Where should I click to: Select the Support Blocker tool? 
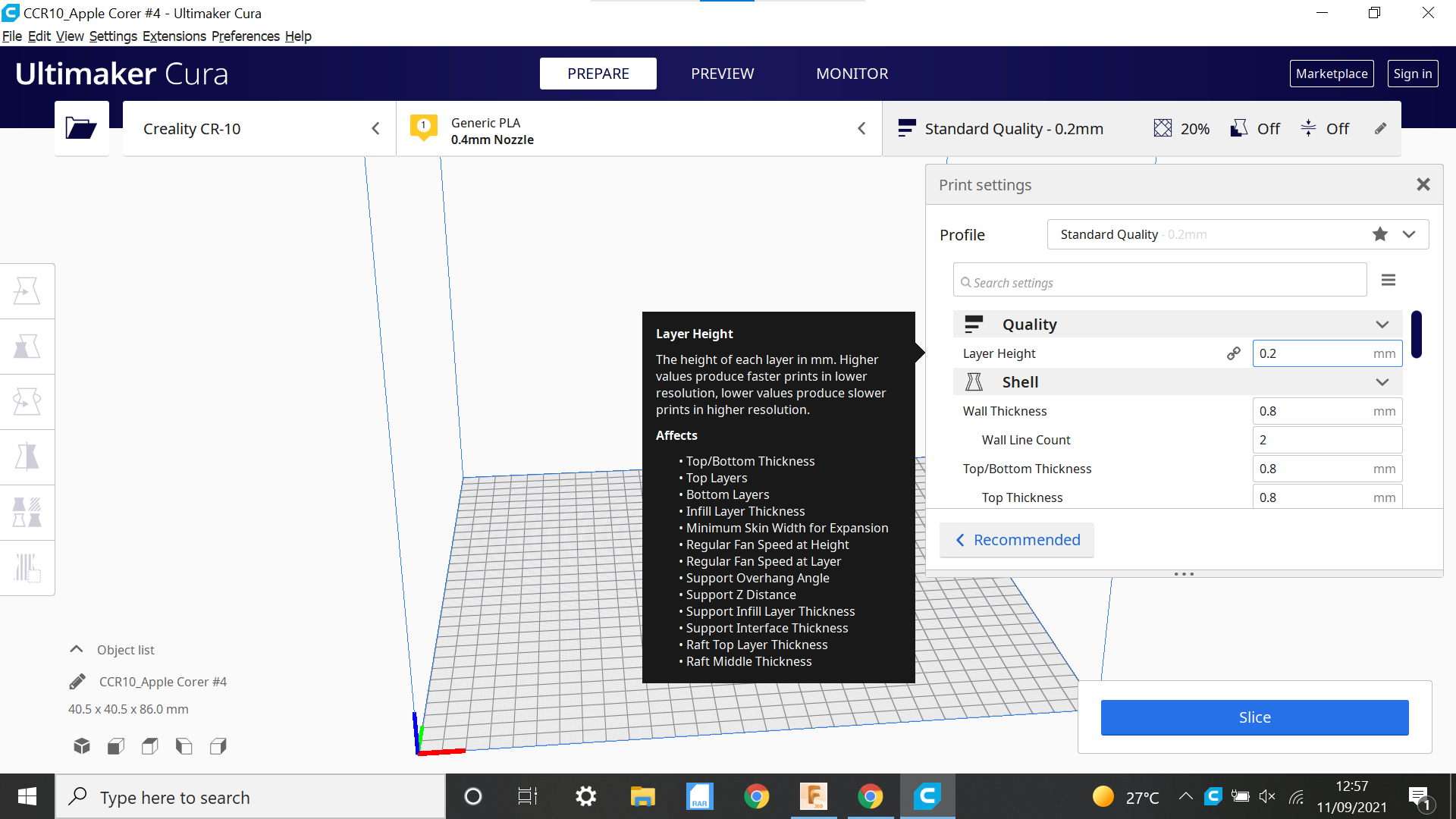(x=27, y=568)
